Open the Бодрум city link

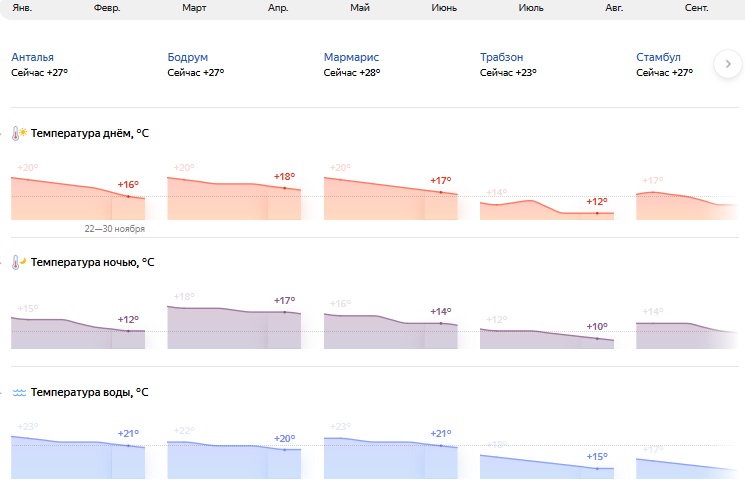(x=188, y=57)
